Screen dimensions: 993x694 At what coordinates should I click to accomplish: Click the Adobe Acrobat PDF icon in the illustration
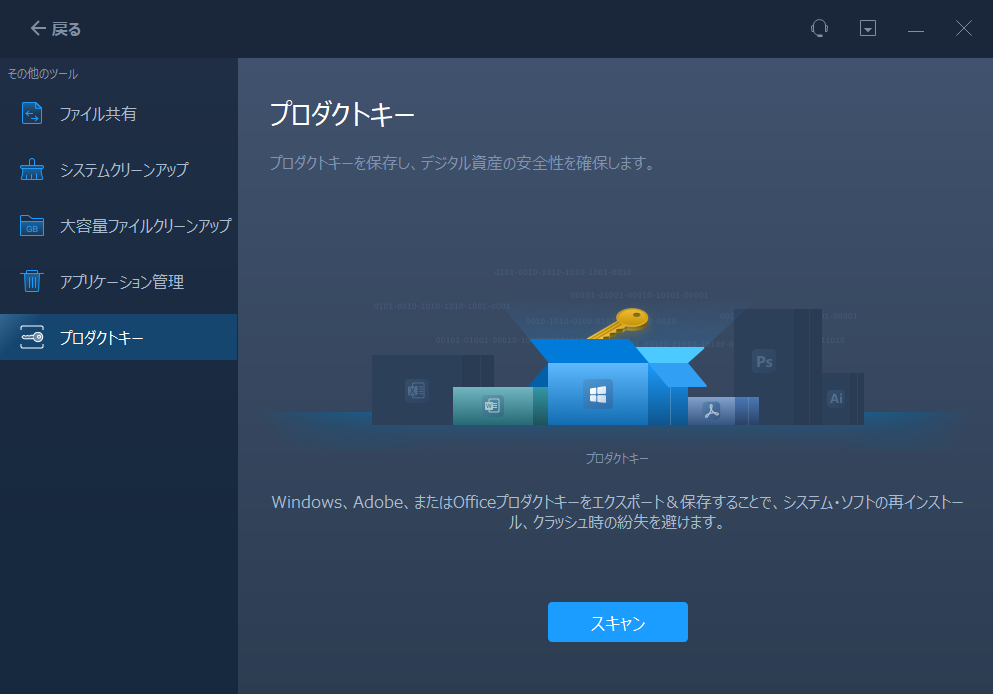point(713,409)
